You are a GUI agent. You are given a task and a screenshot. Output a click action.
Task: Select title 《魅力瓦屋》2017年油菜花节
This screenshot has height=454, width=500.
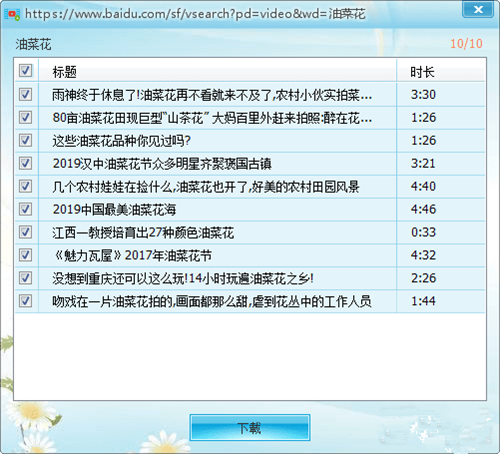coord(132,256)
